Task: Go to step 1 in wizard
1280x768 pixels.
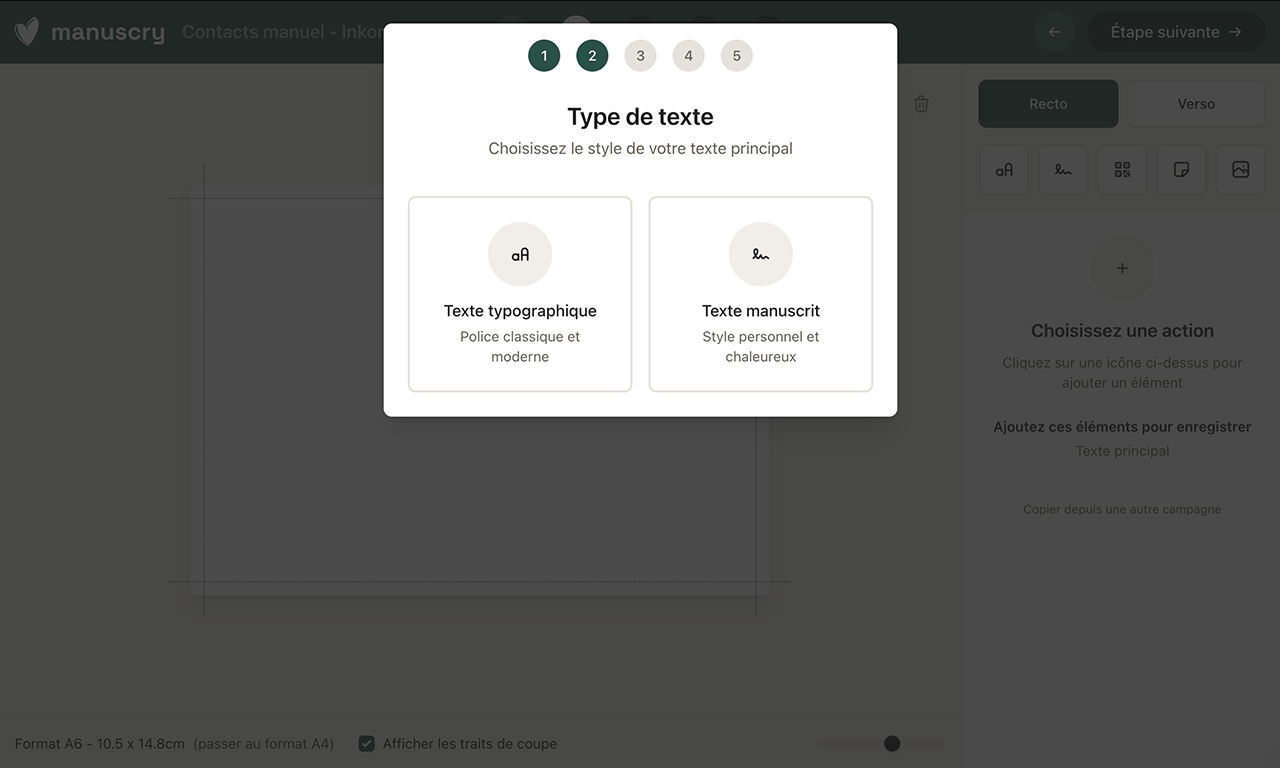Action: (544, 56)
